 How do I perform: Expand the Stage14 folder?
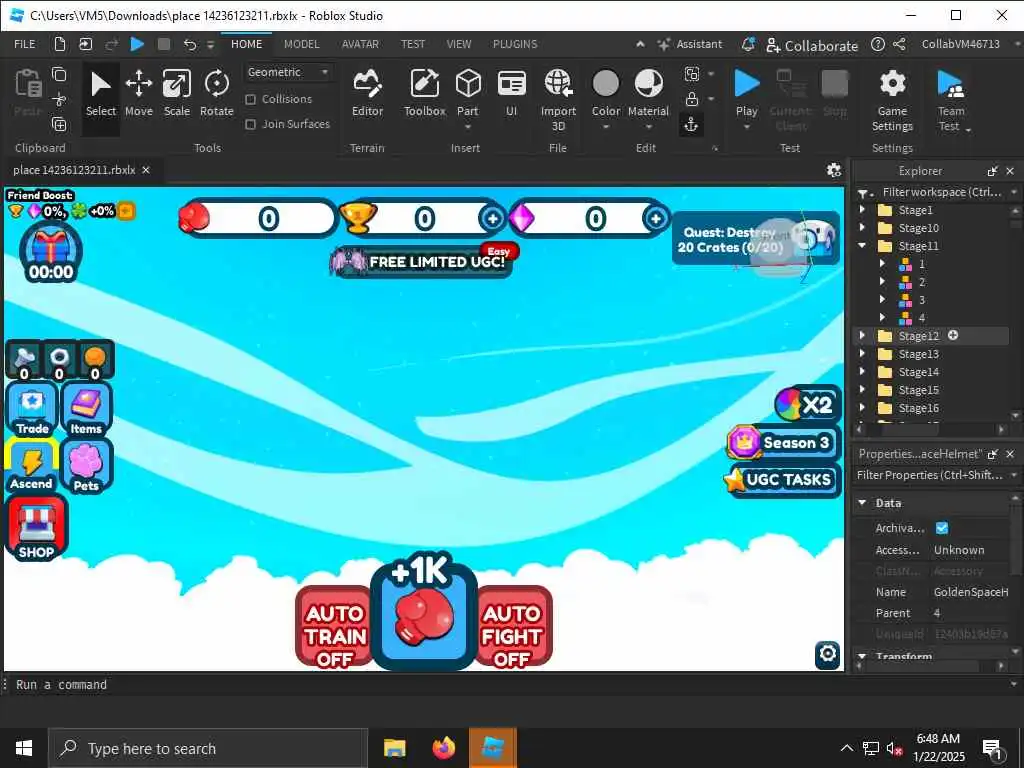point(862,372)
